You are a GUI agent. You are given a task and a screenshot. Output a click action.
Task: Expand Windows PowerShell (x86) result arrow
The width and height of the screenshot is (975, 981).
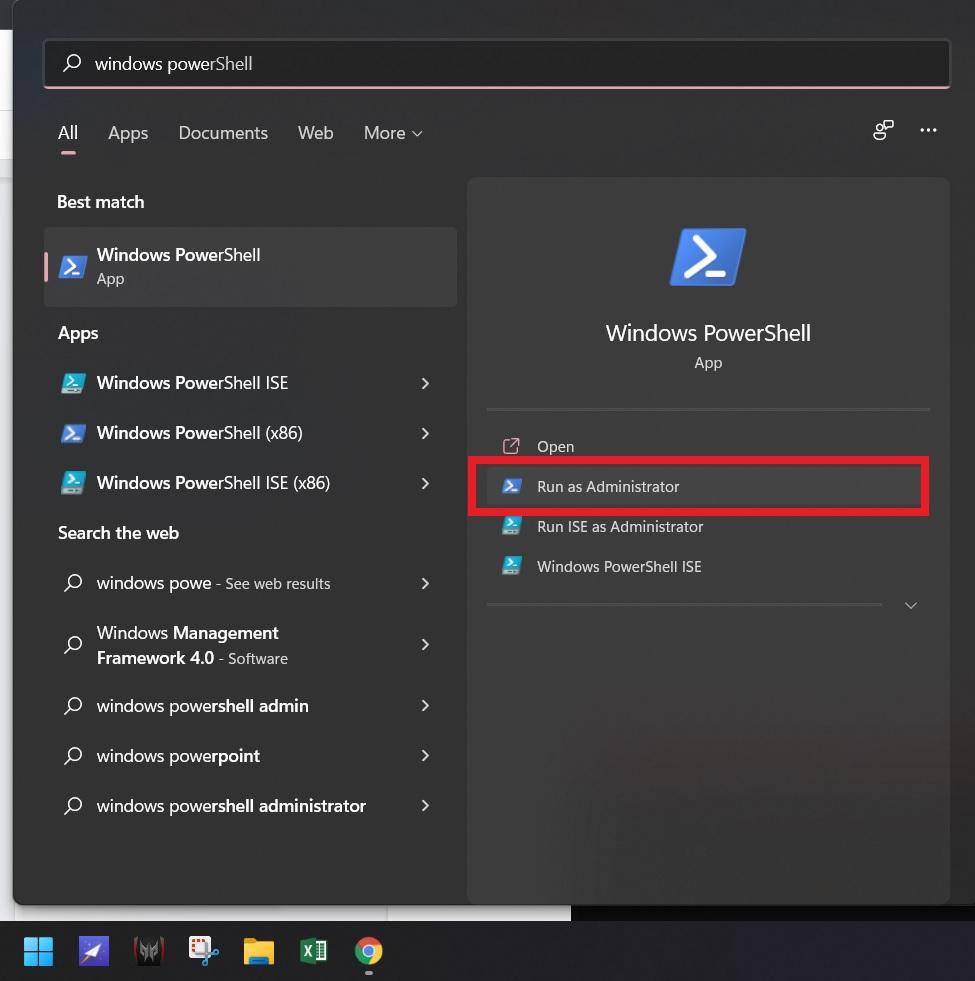tap(425, 433)
